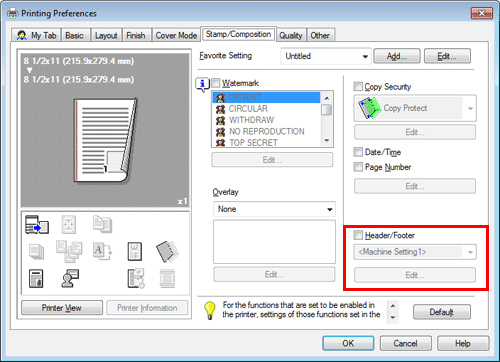Viewport: 500px width, 362px height.
Task: Click the Default button
Action: [442, 312]
